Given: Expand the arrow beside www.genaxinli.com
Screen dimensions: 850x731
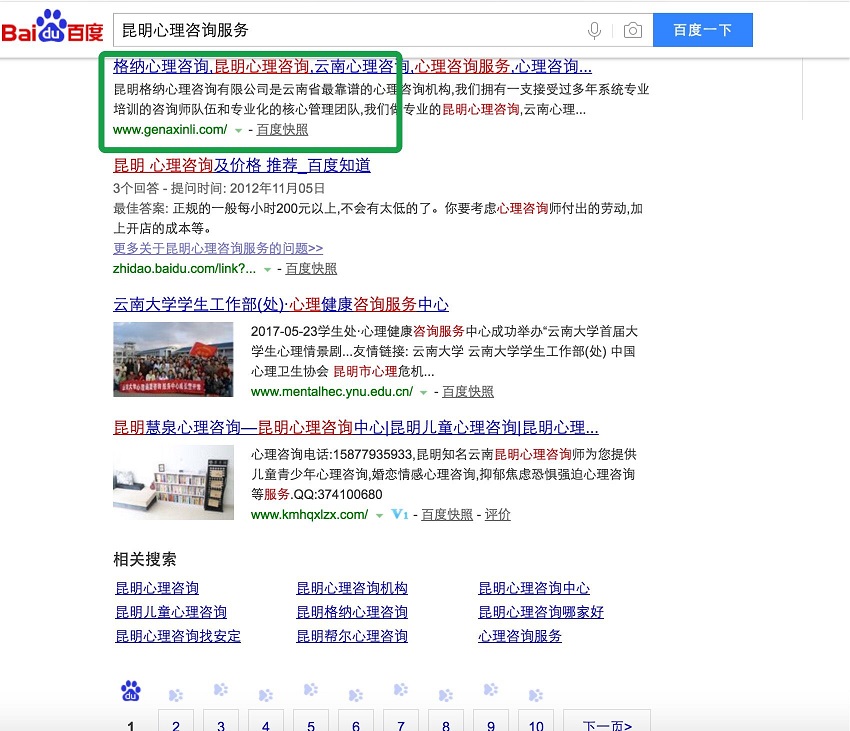Looking at the screenshot, I should coord(238,131).
